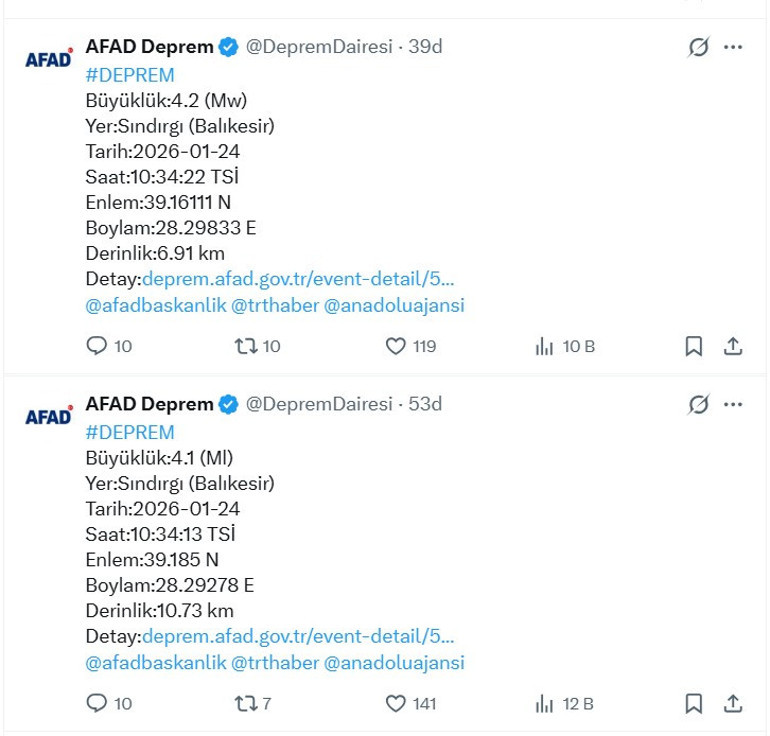Viewport: 770px width, 736px height.
Task: Bookmark the 4.1 Ml earthquake tweet
Action: click(694, 704)
